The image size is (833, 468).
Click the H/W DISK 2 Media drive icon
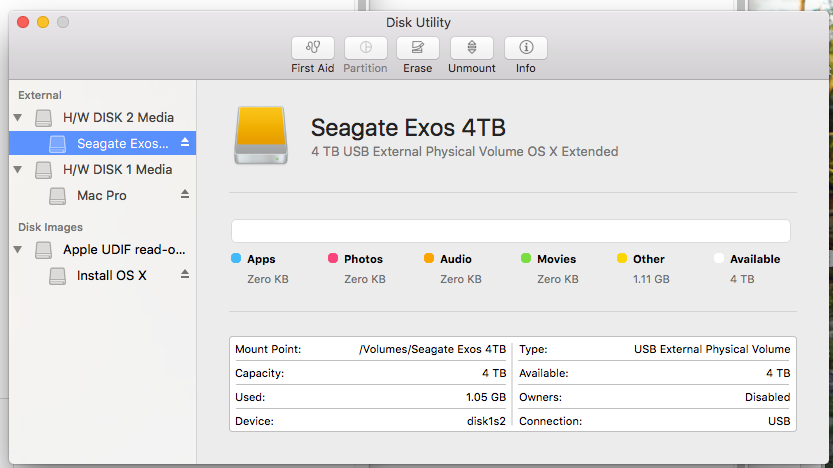click(x=44, y=117)
